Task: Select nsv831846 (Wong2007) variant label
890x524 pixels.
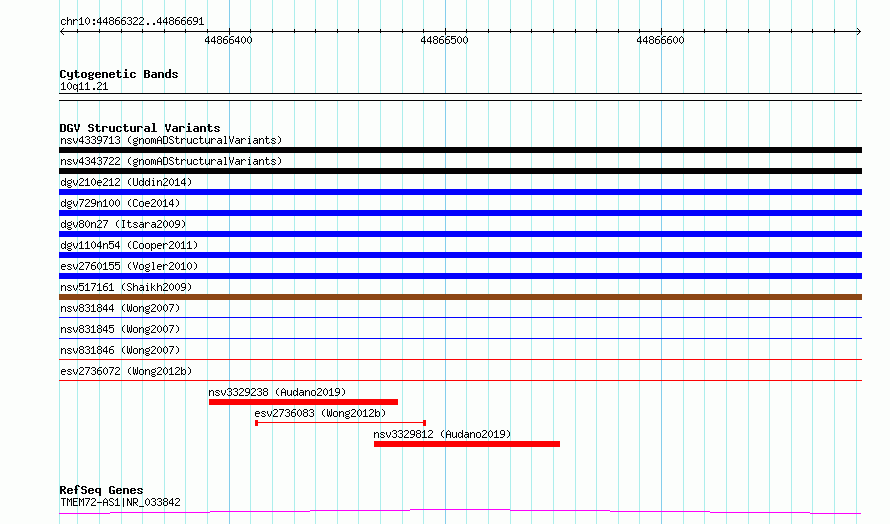Action: click(120, 350)
